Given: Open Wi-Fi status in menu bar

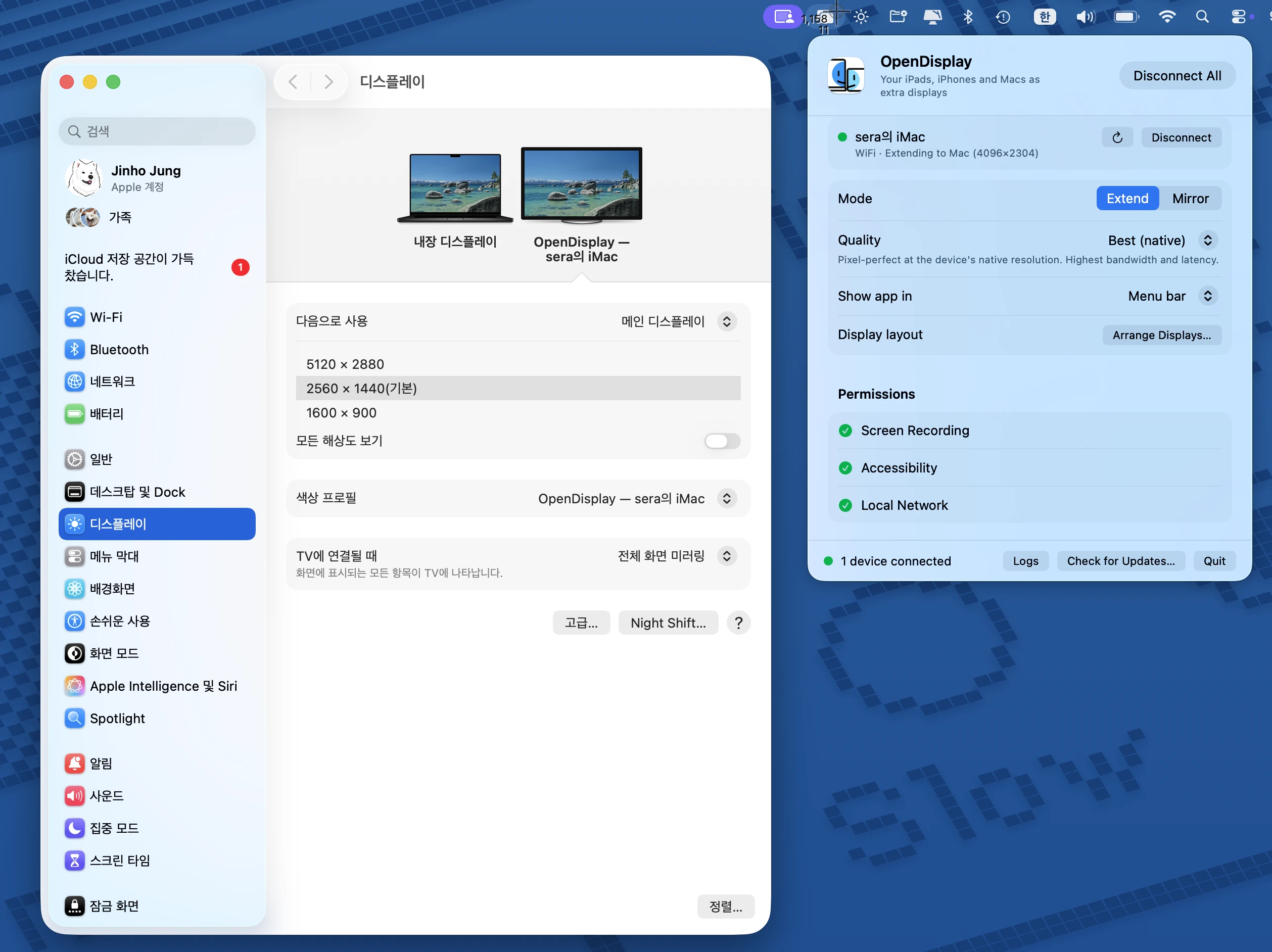Looking at the screenshot, I should pos(1167,17).
